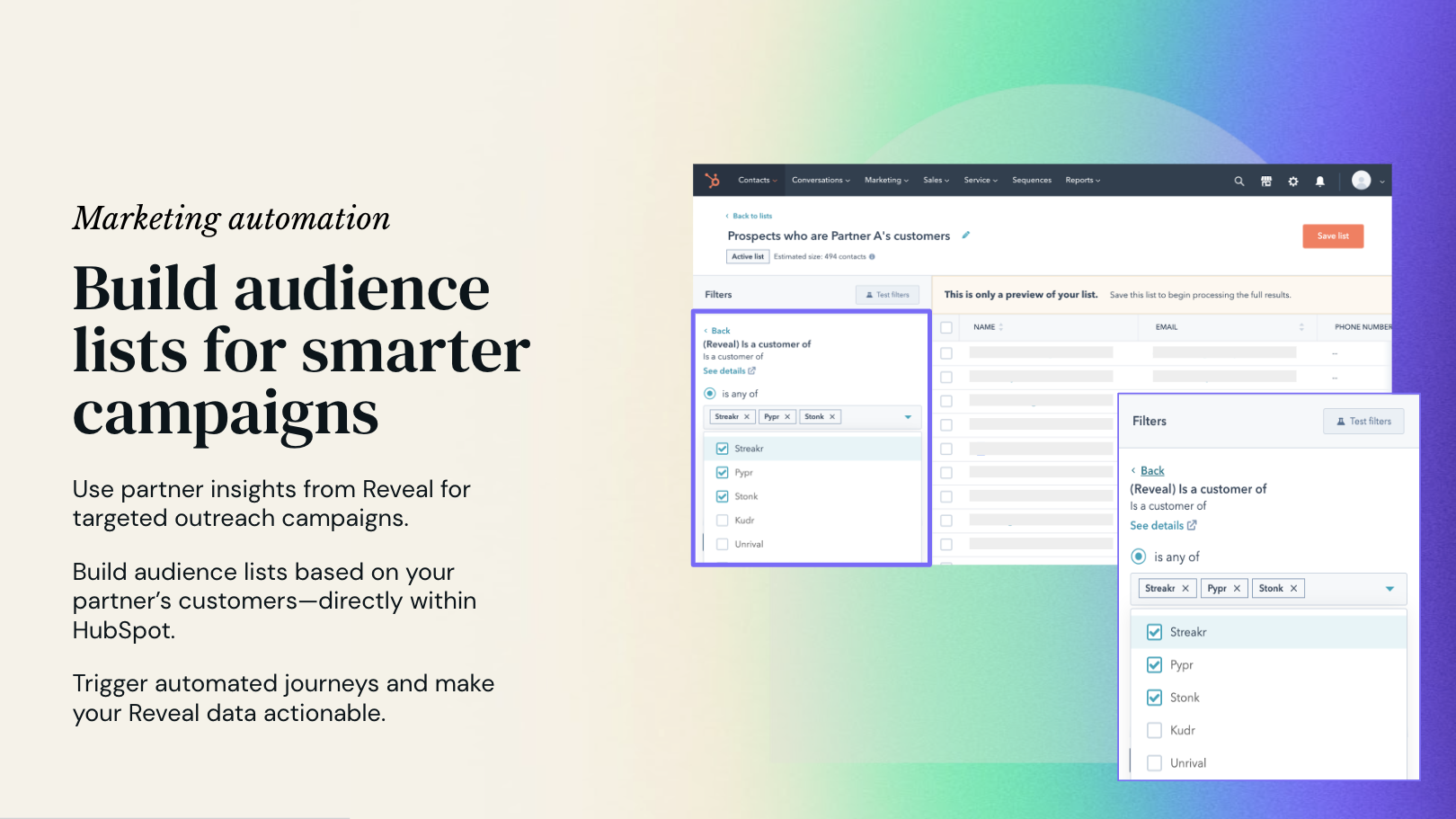Click 'Estimated size: 494 contacts' text
This screenshot has width=1456, height=819.
point(820,257)
